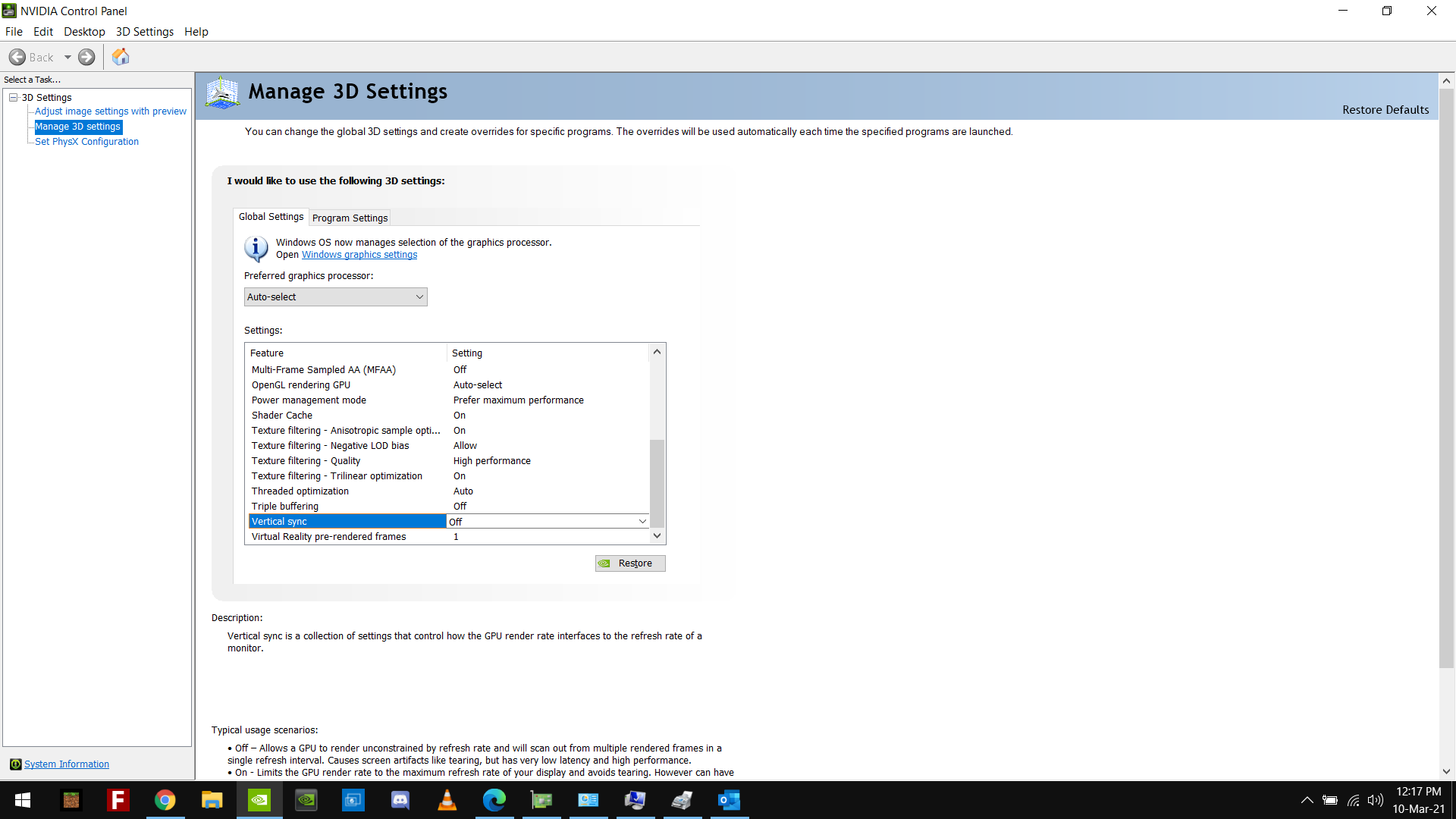Viewport: 1456px width, 819px height.
Task: Launch VLC media player from taskbar
Action: coord(447,800)
